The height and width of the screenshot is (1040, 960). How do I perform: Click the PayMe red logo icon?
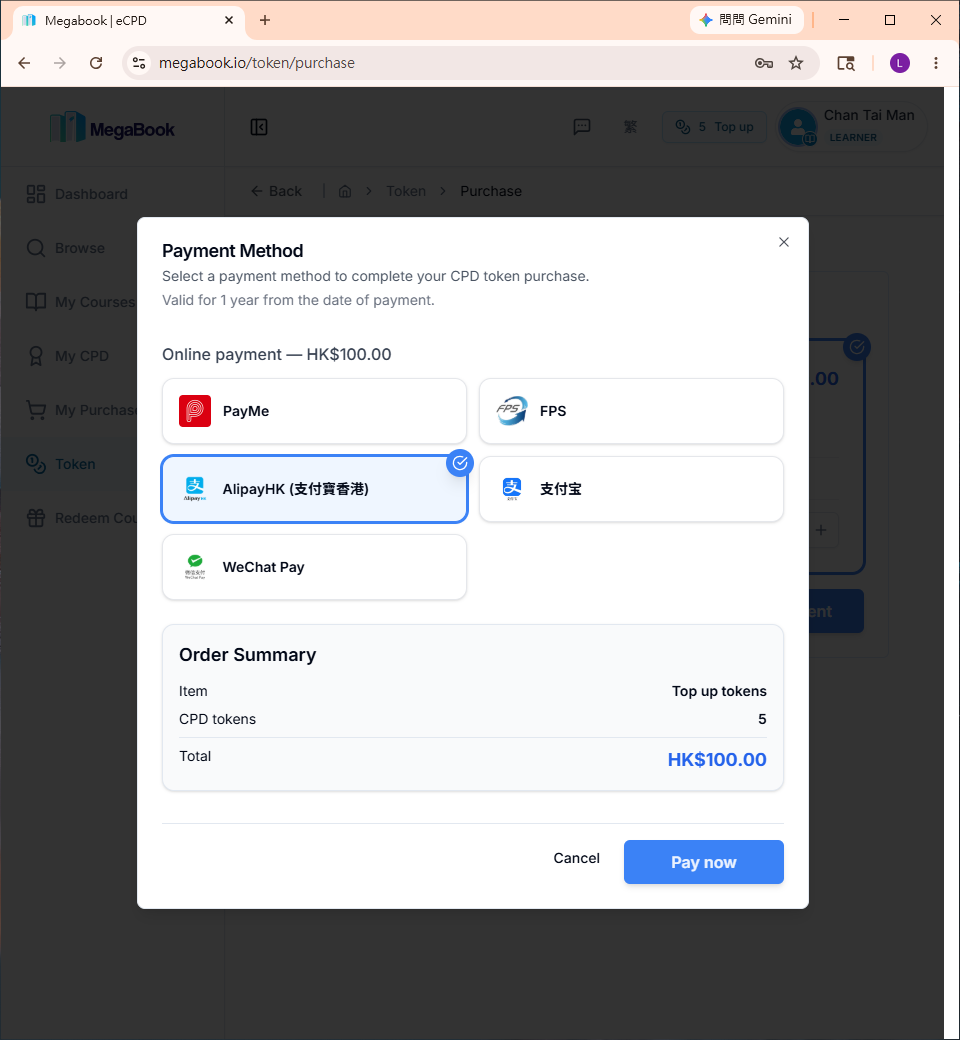point(195,411)
